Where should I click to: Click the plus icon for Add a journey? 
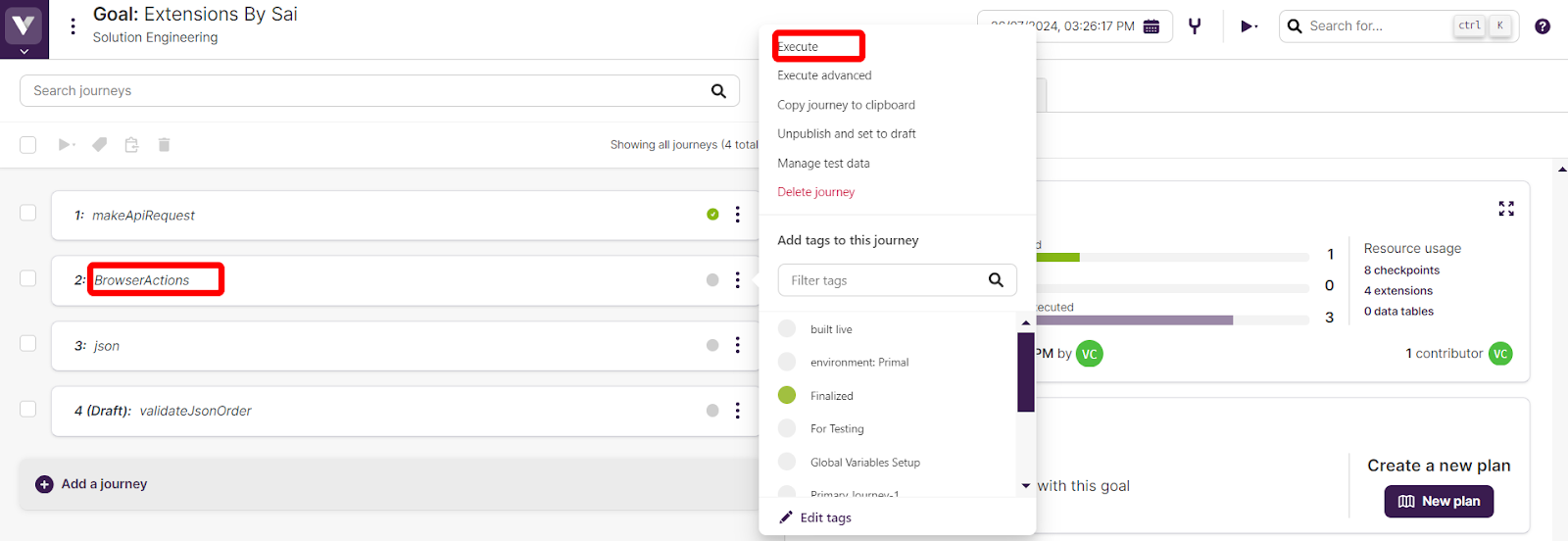(44, 484)
